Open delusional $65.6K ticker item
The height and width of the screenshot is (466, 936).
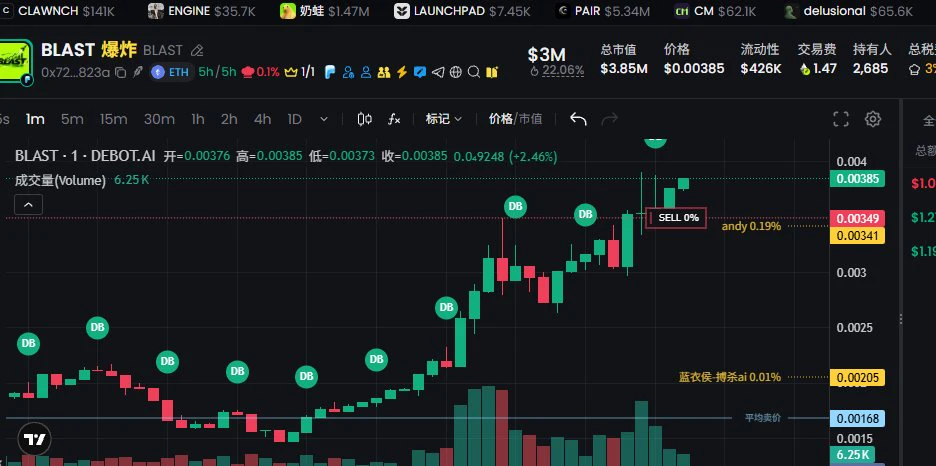tap(848, 11)
